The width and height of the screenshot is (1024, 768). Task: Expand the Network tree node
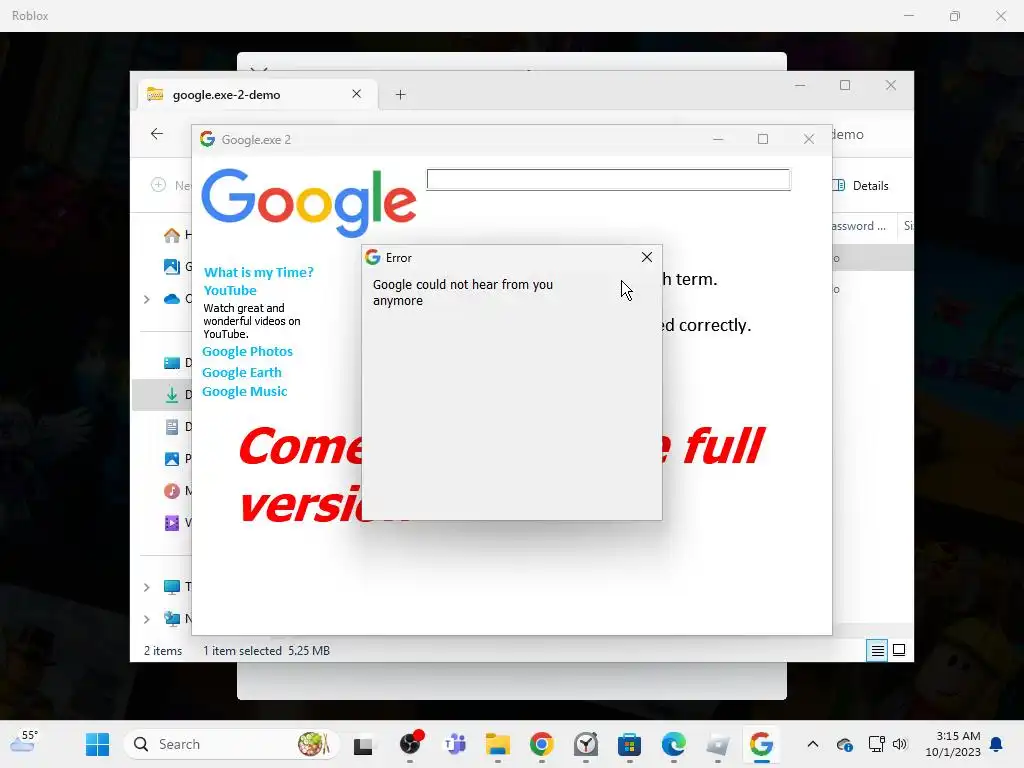coord(146,619)
